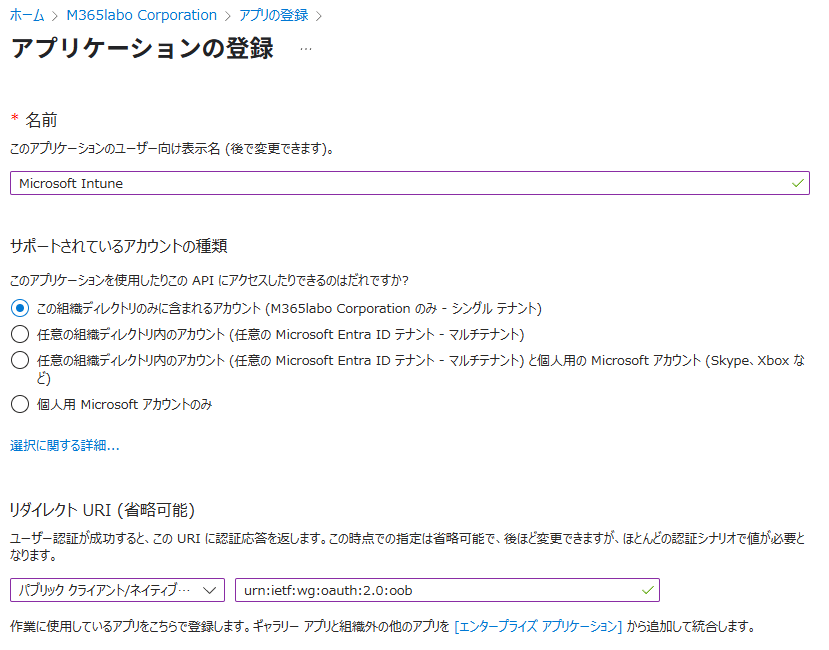
Task: Select the single tenant (シングル テナント) account option
Action: coord(19,308)
